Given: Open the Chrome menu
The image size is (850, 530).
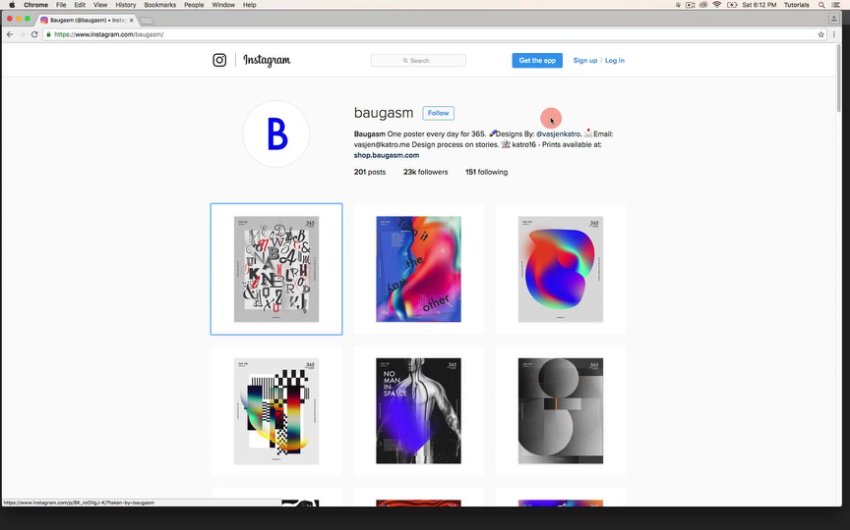Looking at the screenshot, I should coord(36,5).
